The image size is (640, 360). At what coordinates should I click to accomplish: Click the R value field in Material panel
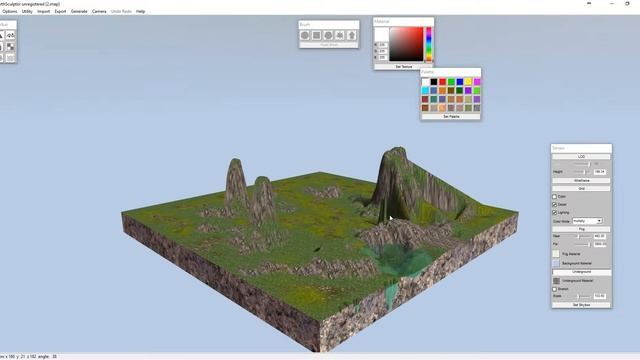[382, 44]
